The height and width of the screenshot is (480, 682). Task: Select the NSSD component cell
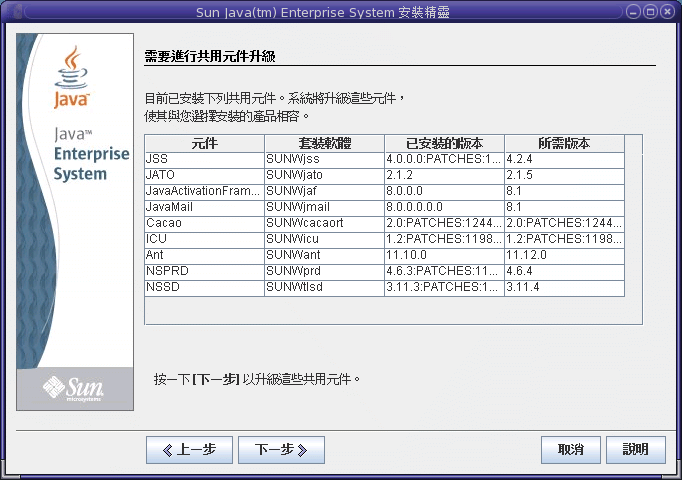pos(204,288)
